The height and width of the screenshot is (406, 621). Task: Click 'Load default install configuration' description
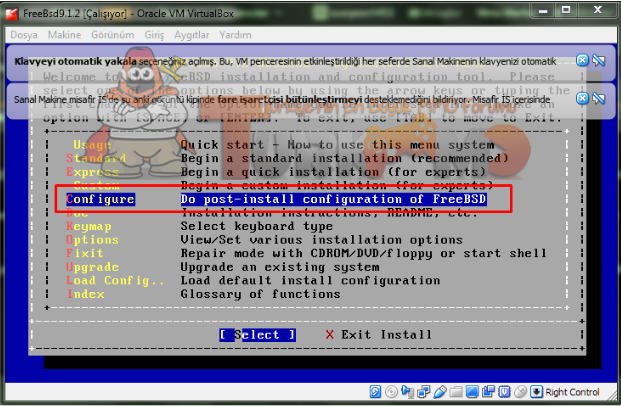[x=310, y=280]
